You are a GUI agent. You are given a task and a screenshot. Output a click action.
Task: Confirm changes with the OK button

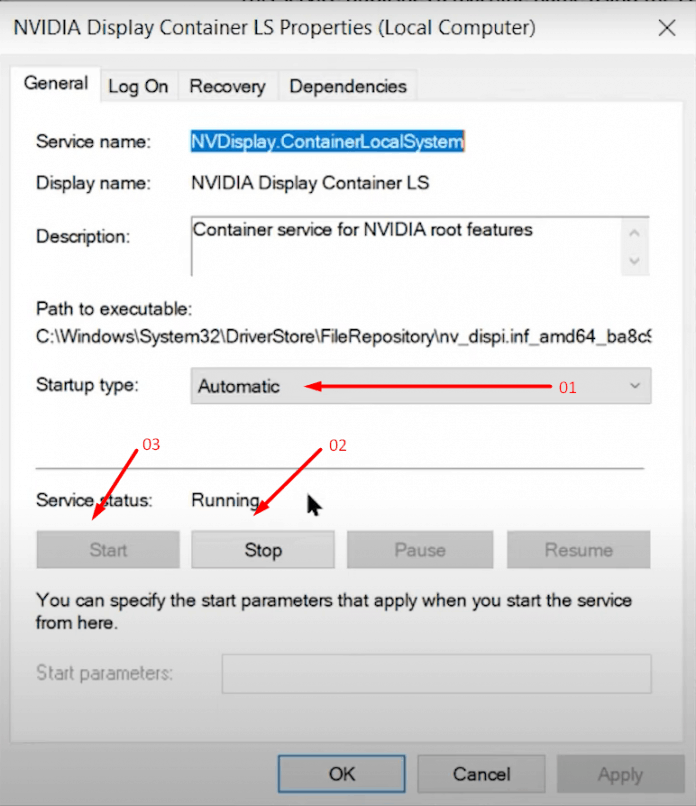[x=341, y=773]
